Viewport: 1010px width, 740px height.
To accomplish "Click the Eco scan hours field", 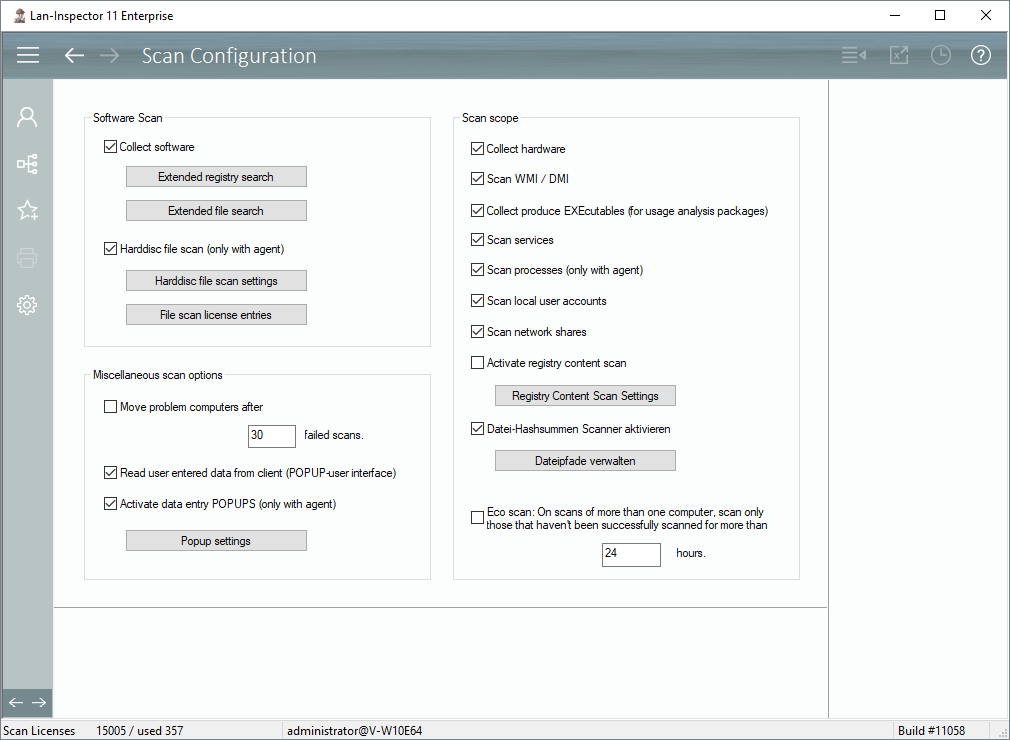I will tap(630, 554).
